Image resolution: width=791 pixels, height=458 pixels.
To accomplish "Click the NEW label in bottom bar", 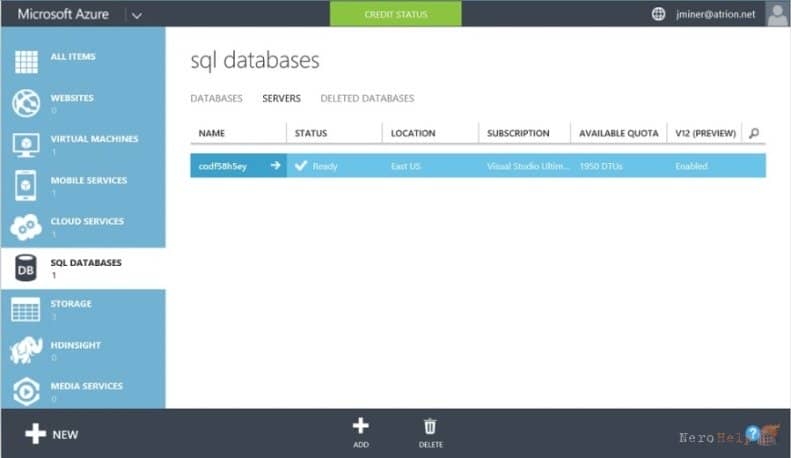I will coord(66,434).
